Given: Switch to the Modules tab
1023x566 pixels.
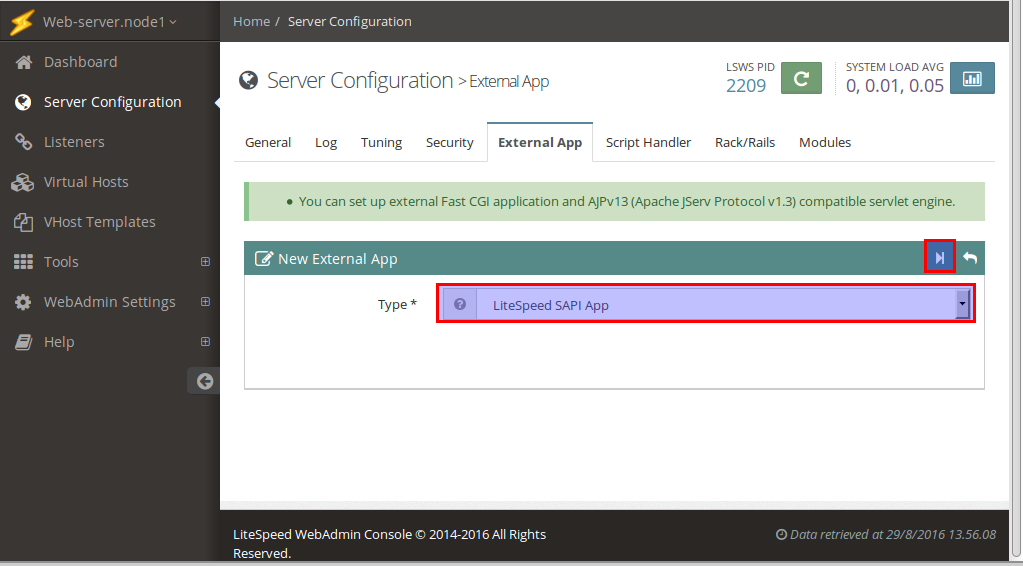Looking at the screenshot, I should click(825, 143).
